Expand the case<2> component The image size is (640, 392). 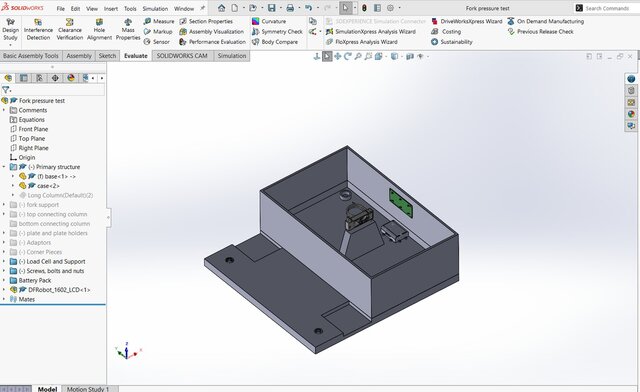click(13, 186)
